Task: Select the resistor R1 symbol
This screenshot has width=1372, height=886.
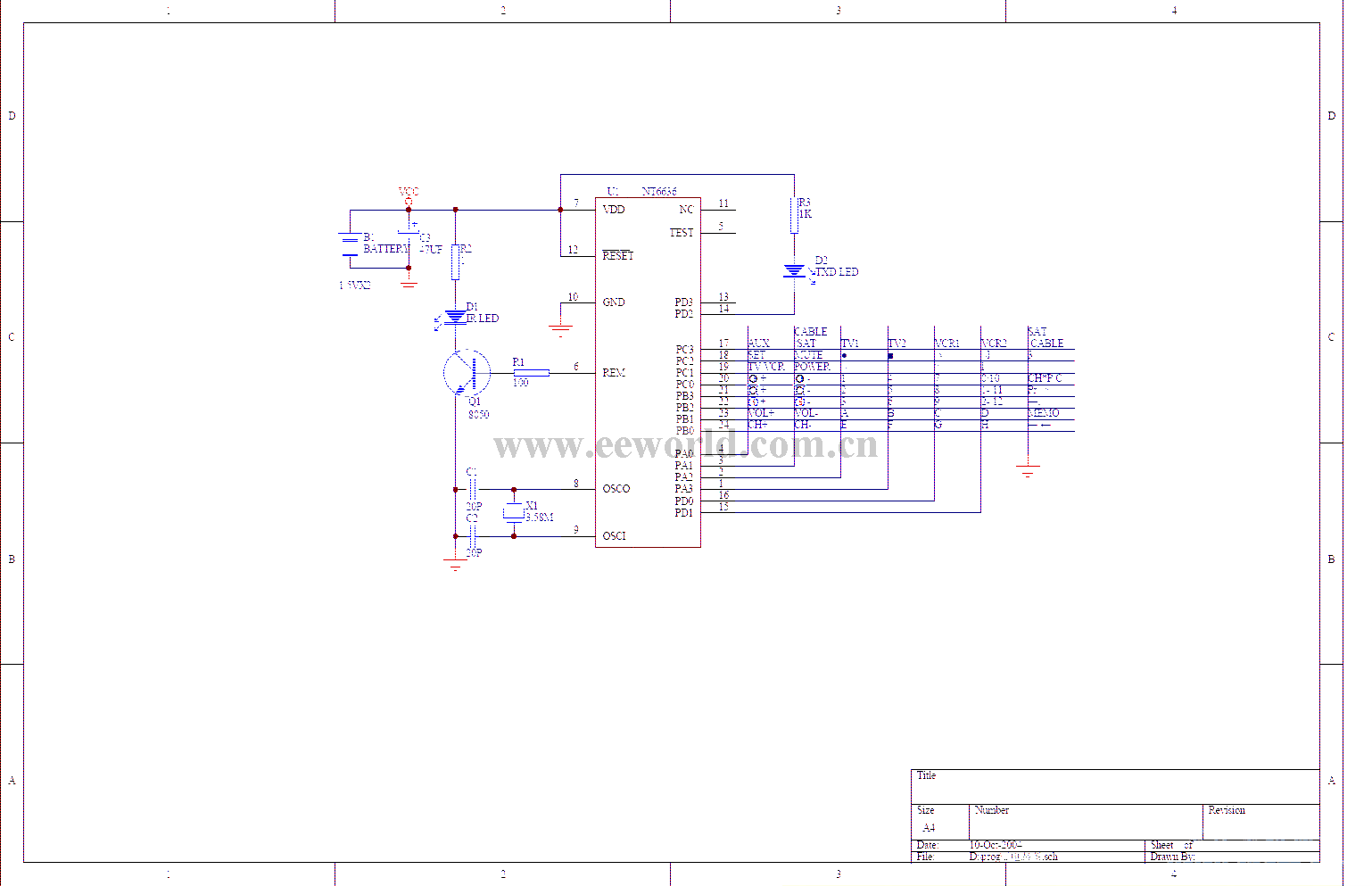Action: (531, 373)
